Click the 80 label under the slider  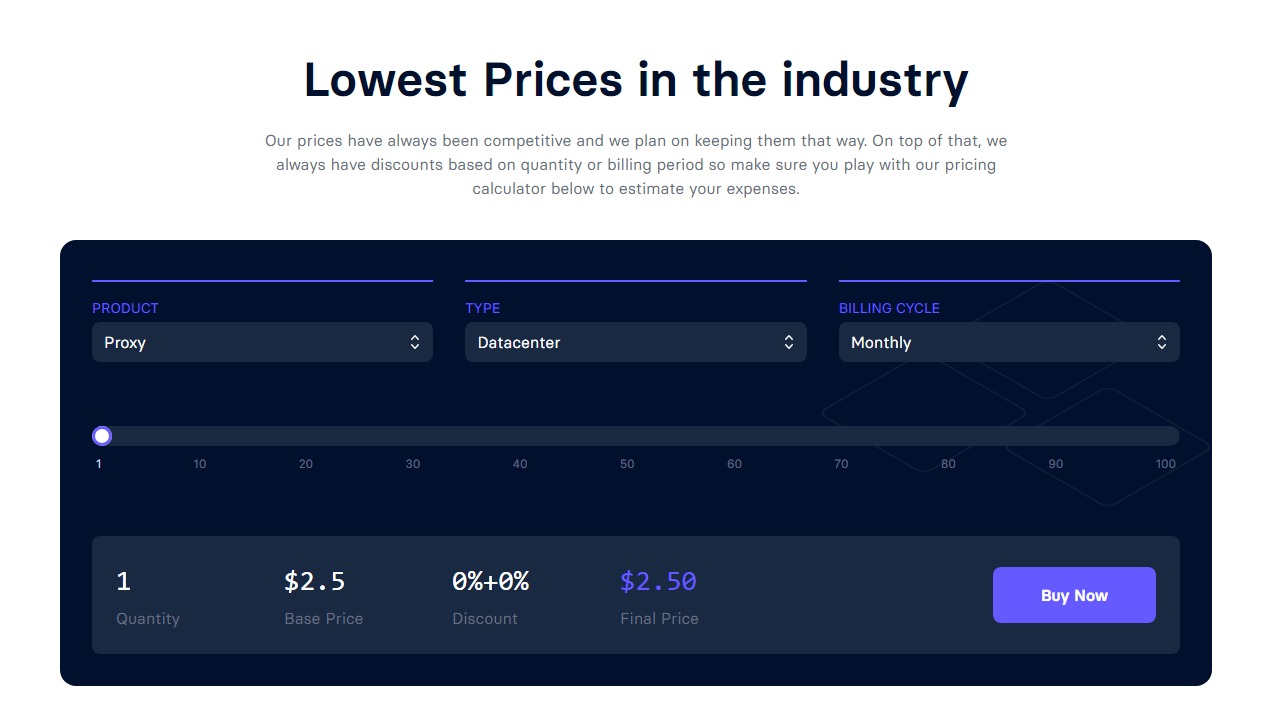(x=948, y=464)
